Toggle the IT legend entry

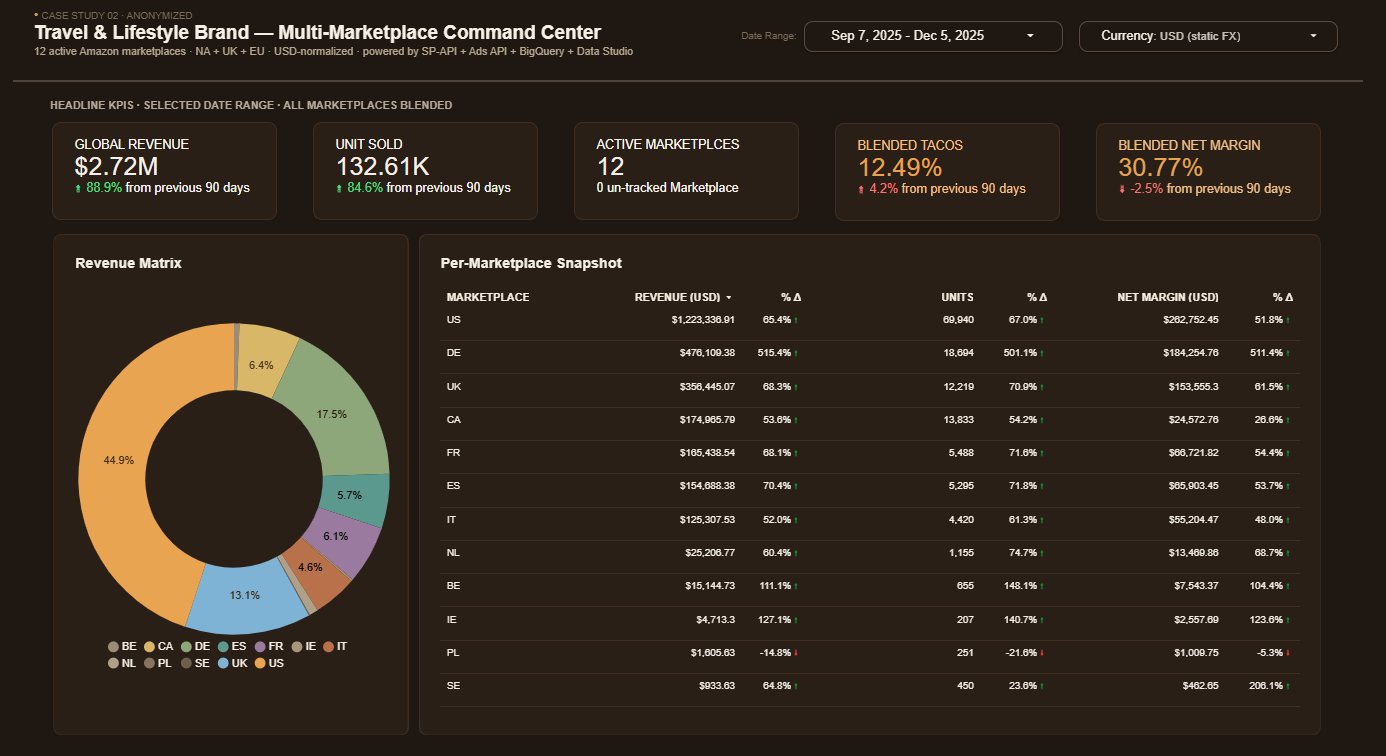click(335, 647)
